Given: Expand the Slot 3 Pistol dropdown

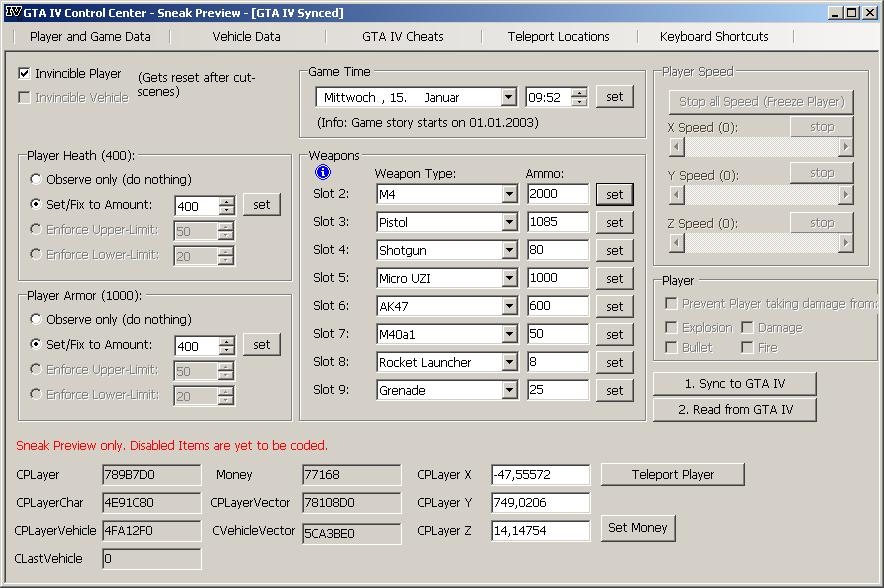Looking at the screenshot, I should 510,222.
